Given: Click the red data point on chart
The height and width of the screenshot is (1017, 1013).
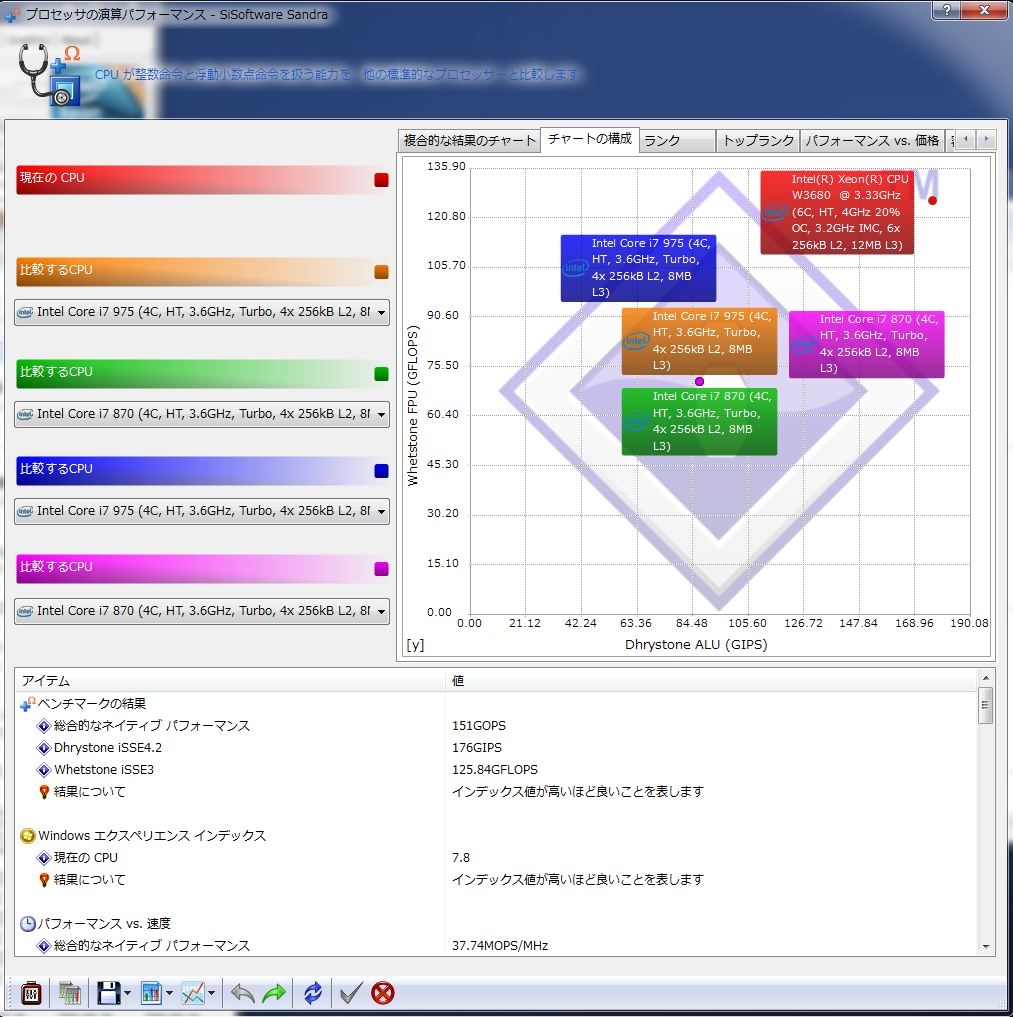Looking at the screenshot, I should (x=932, y=200).
